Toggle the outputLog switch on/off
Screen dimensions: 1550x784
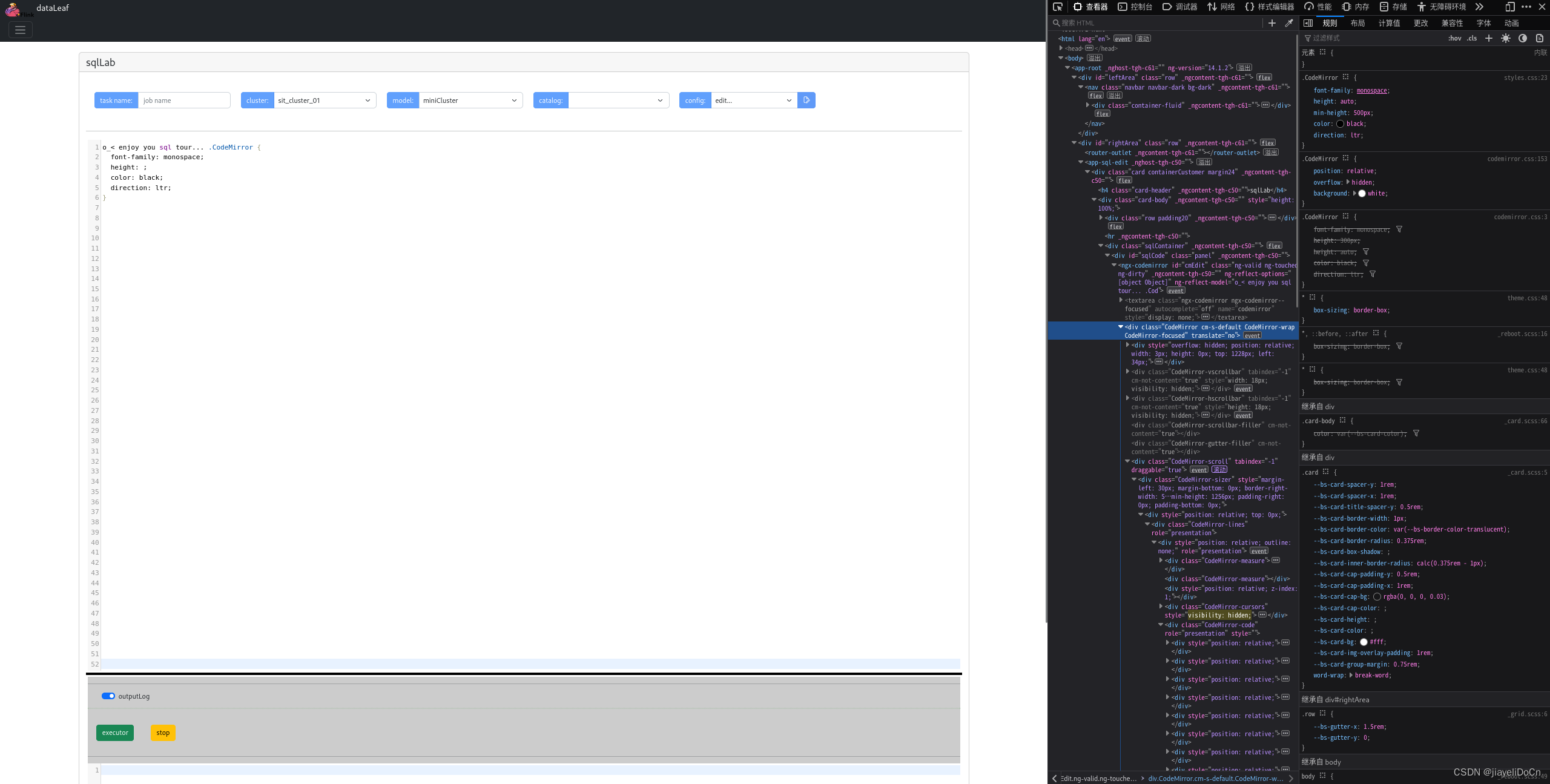107,695
